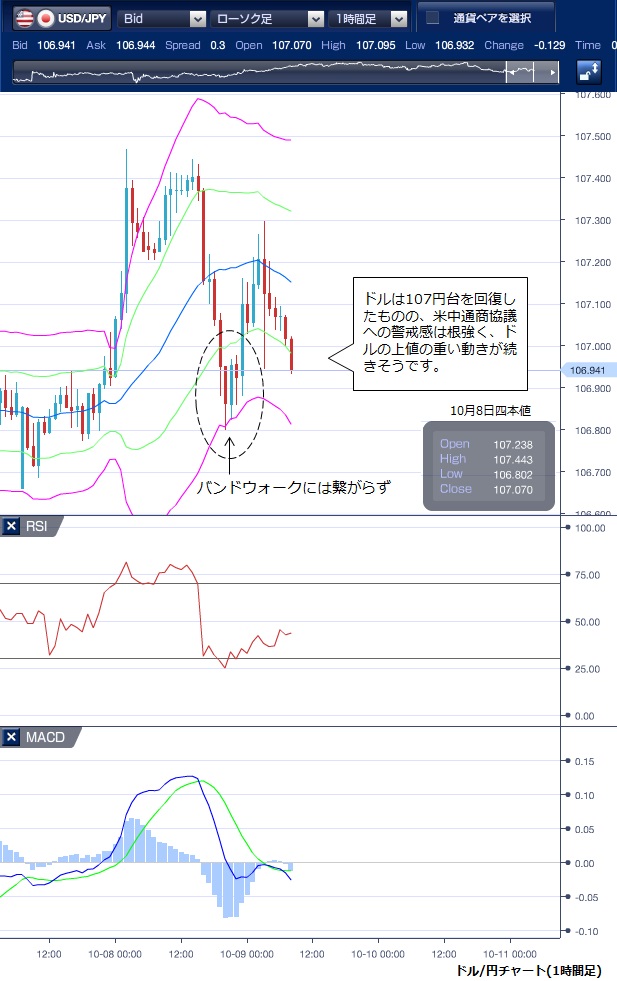Image resolution: width=617 pixels, height=981 pixels.
Task: Select the MACD panel label tab
Action: [46, 738]
